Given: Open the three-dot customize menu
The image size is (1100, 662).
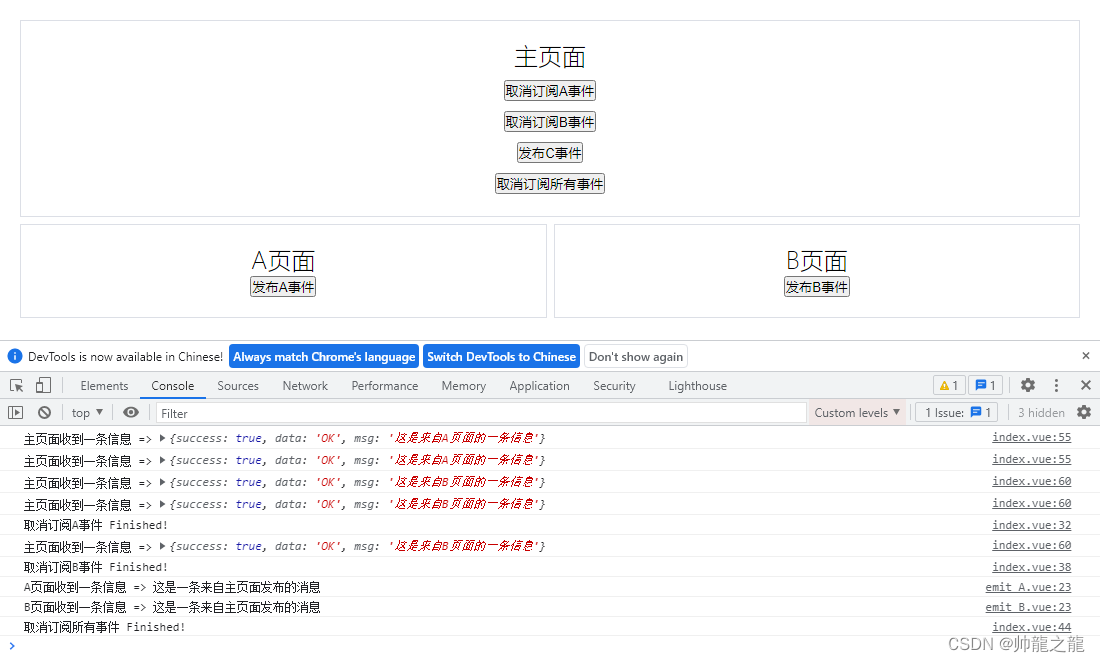Looking at the screenshot, I should click(1056, 385).
